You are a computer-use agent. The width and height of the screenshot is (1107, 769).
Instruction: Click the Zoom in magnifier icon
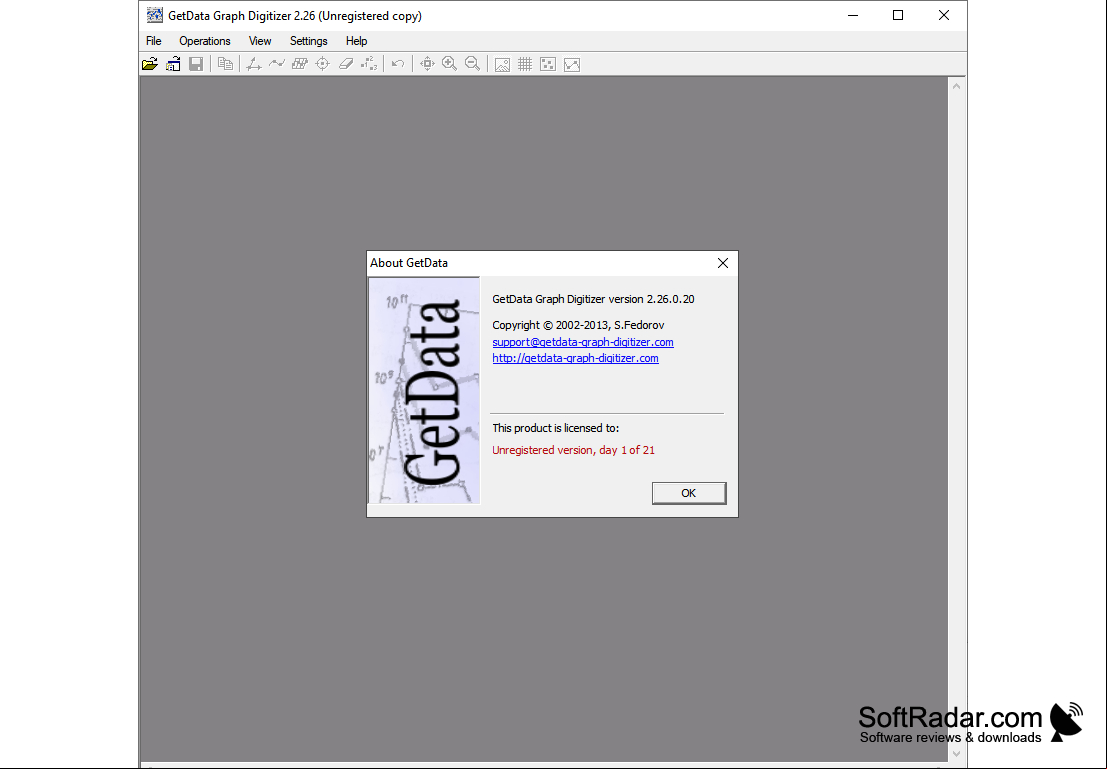tap(450, 64)
